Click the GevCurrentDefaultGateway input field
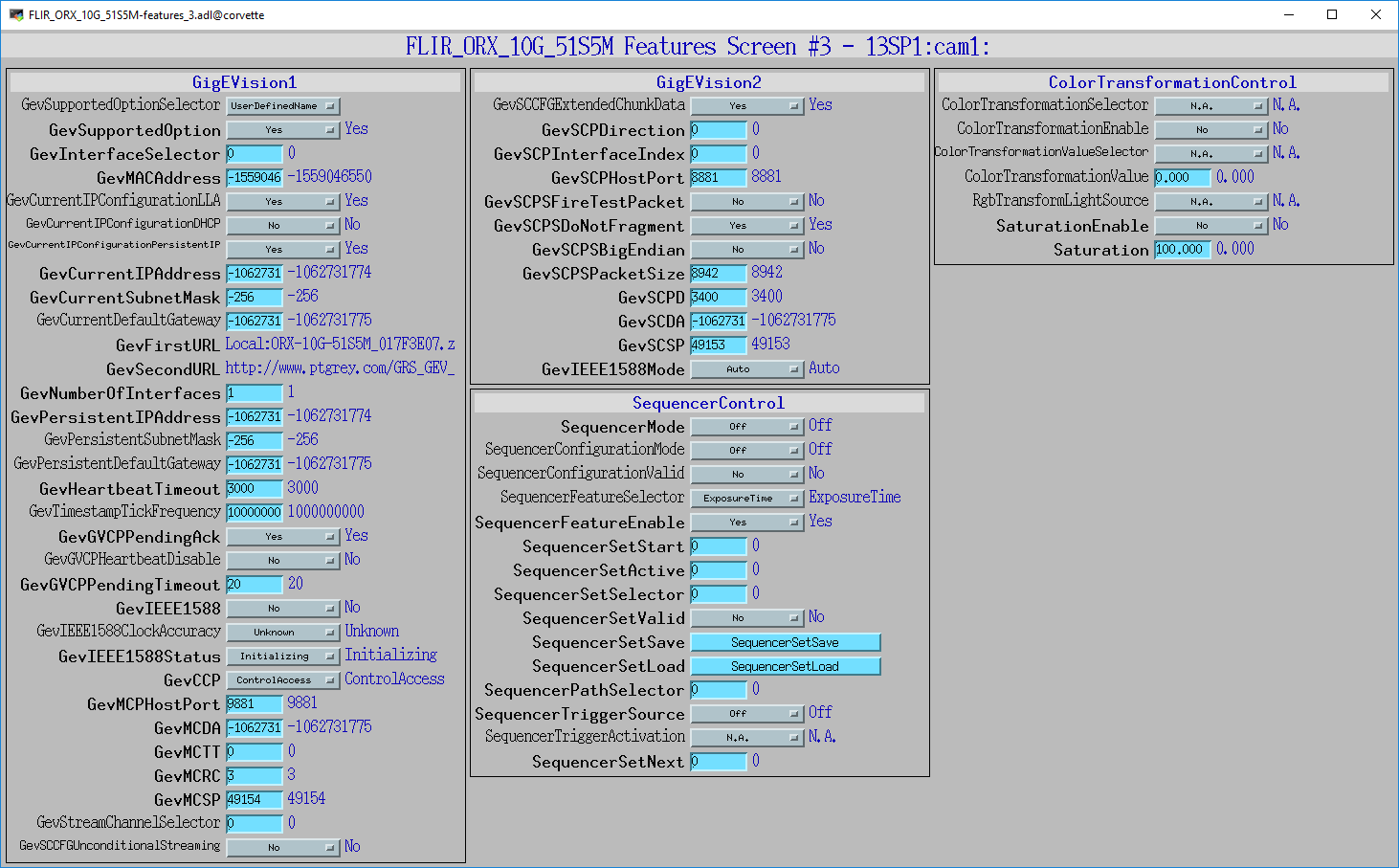 (255, 322)
